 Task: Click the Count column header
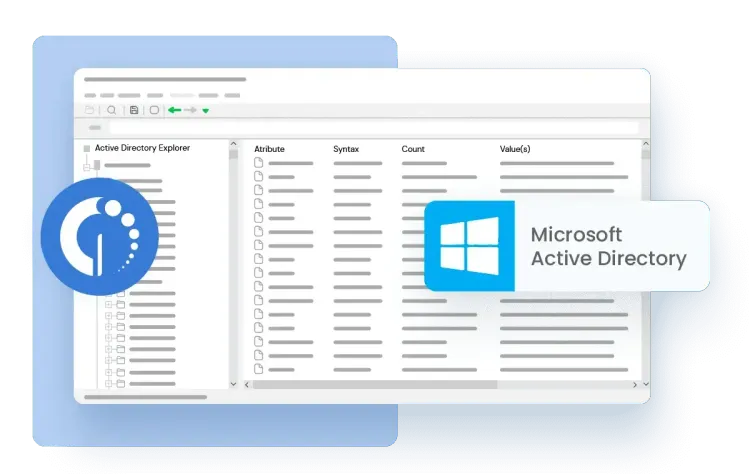[413, 149]
